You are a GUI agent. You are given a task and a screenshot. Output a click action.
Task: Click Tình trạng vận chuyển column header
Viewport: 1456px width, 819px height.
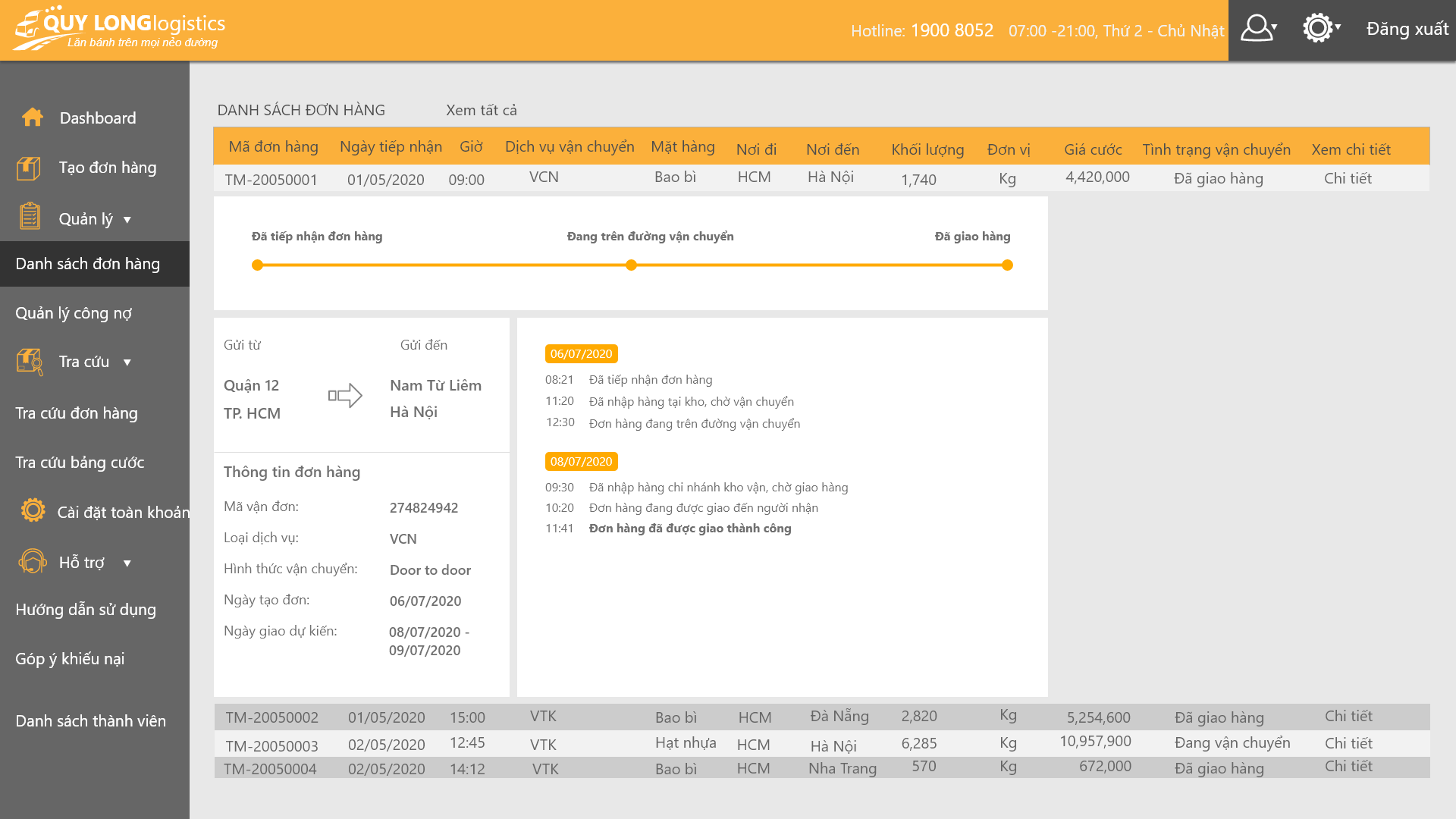pos(1216,149)
